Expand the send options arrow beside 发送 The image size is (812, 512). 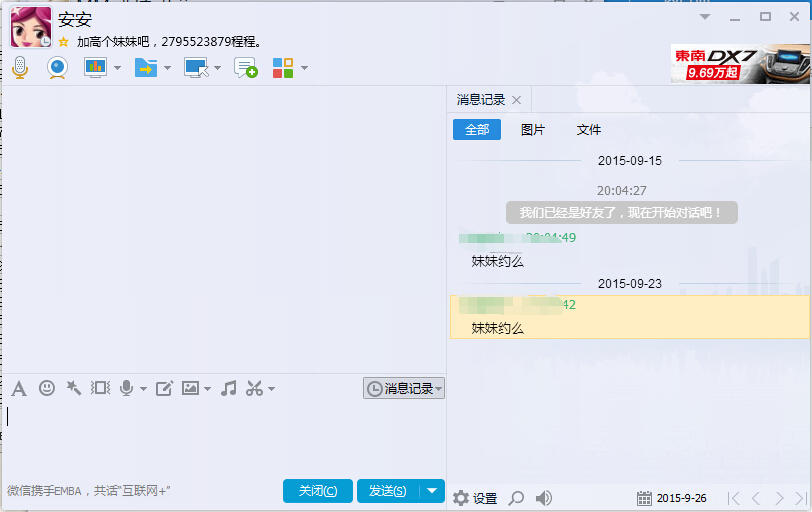[432, 491]
